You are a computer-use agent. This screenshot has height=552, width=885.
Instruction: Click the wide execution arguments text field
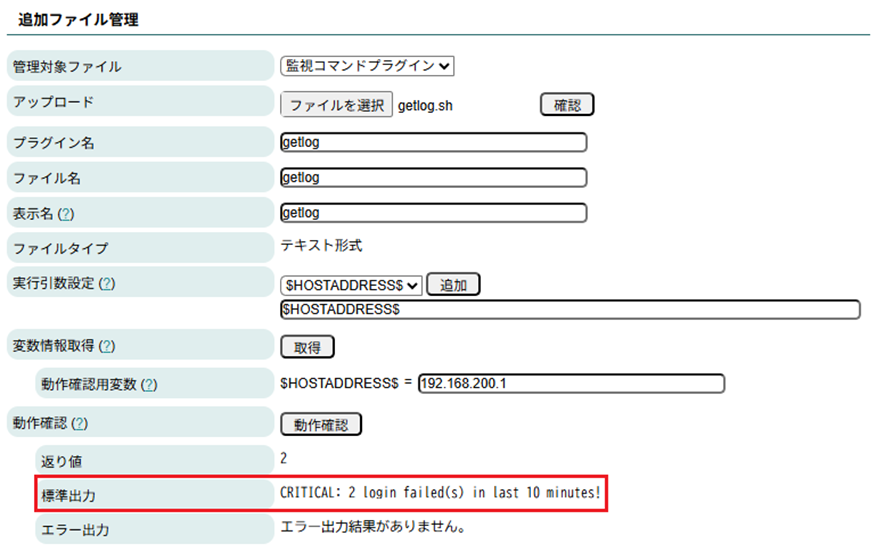click(570, 310)
